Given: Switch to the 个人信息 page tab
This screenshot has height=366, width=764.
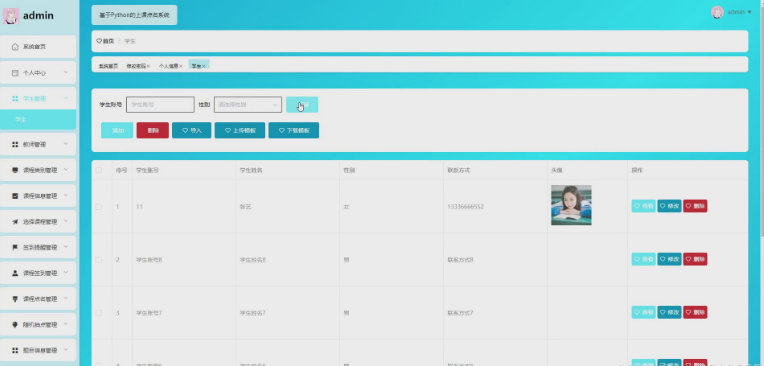Looking at the screenshot, I should 169,66.
